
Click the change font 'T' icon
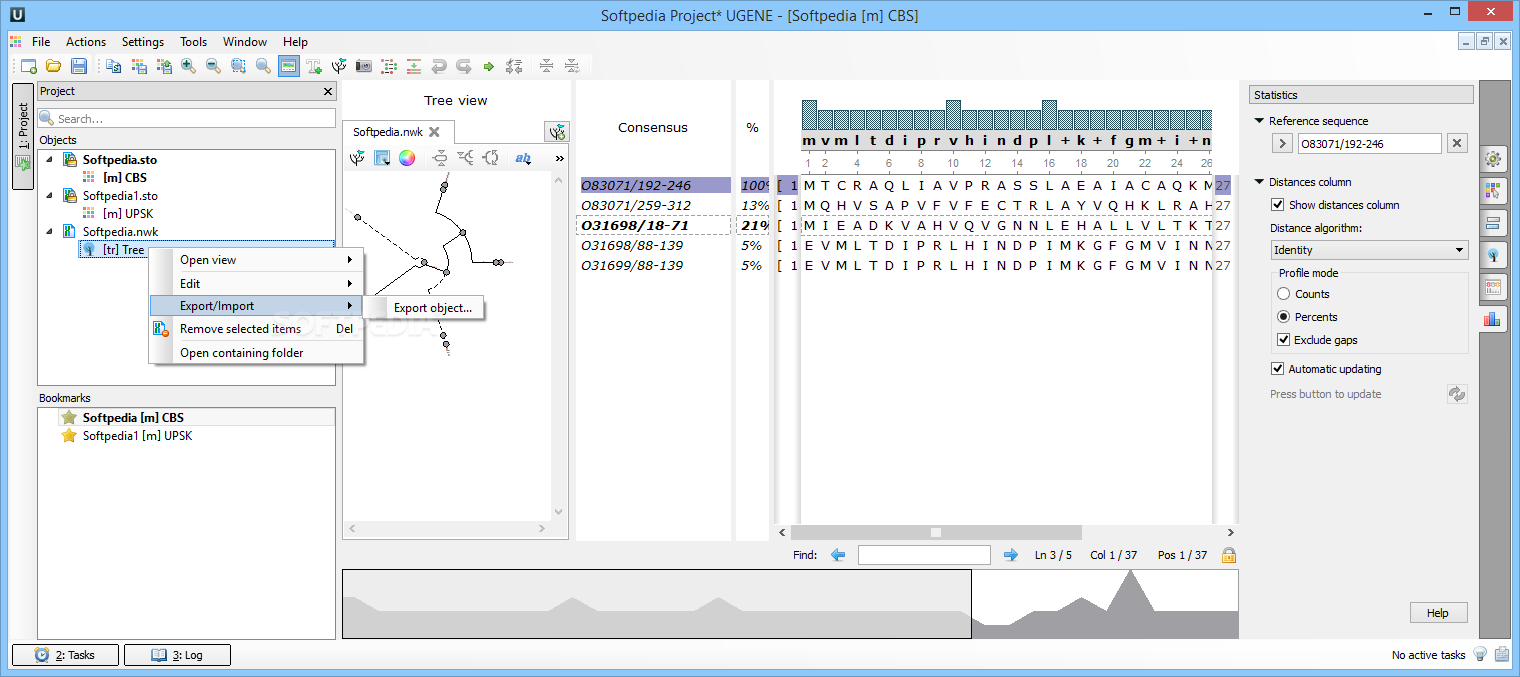(314, 66)
